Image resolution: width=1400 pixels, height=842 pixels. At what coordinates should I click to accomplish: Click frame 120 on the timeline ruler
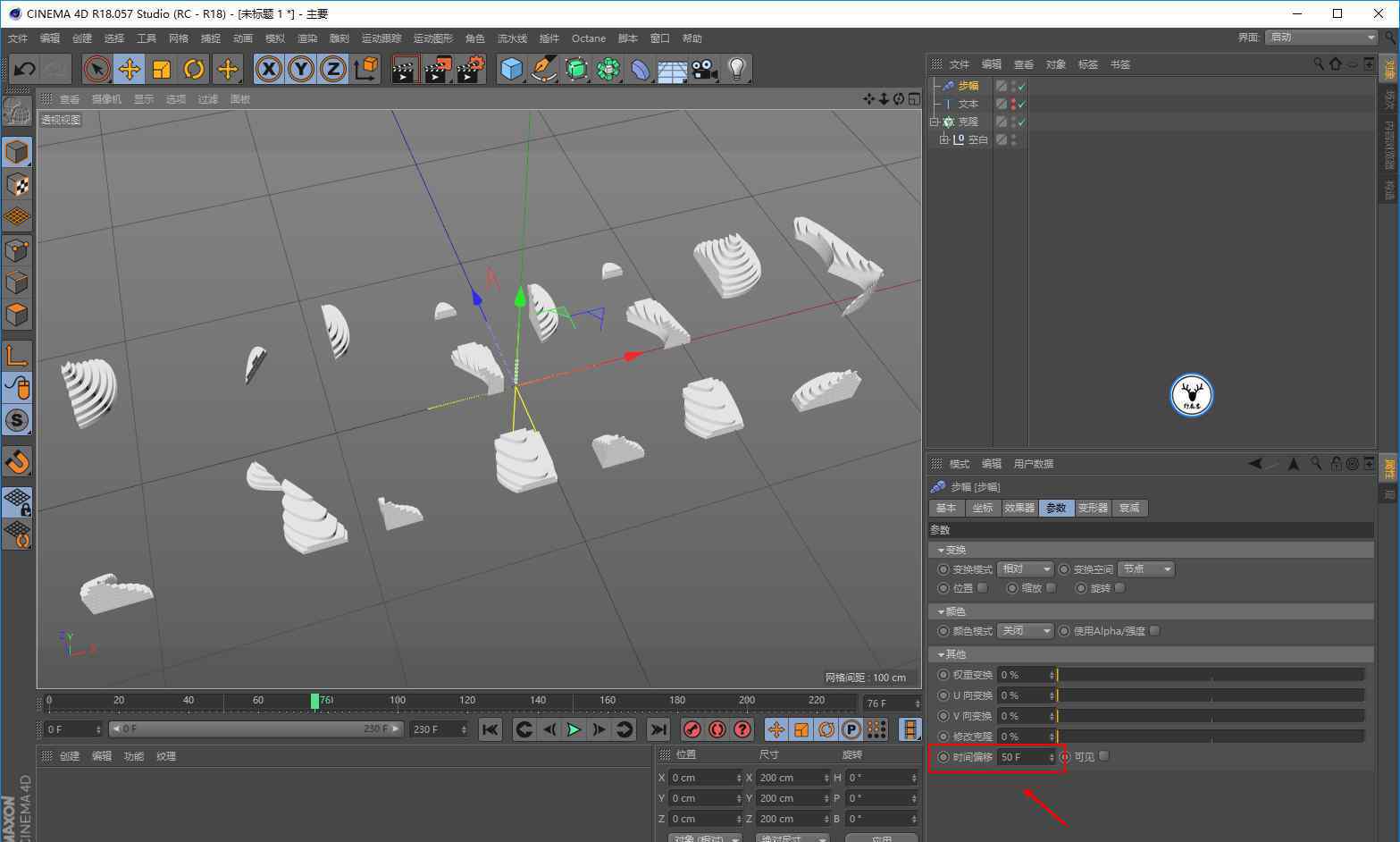467,701
